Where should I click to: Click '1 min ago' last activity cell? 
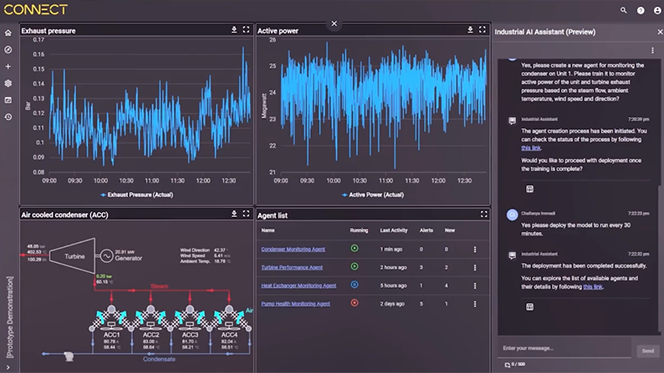pyautogui.click(x=391, y=250)
